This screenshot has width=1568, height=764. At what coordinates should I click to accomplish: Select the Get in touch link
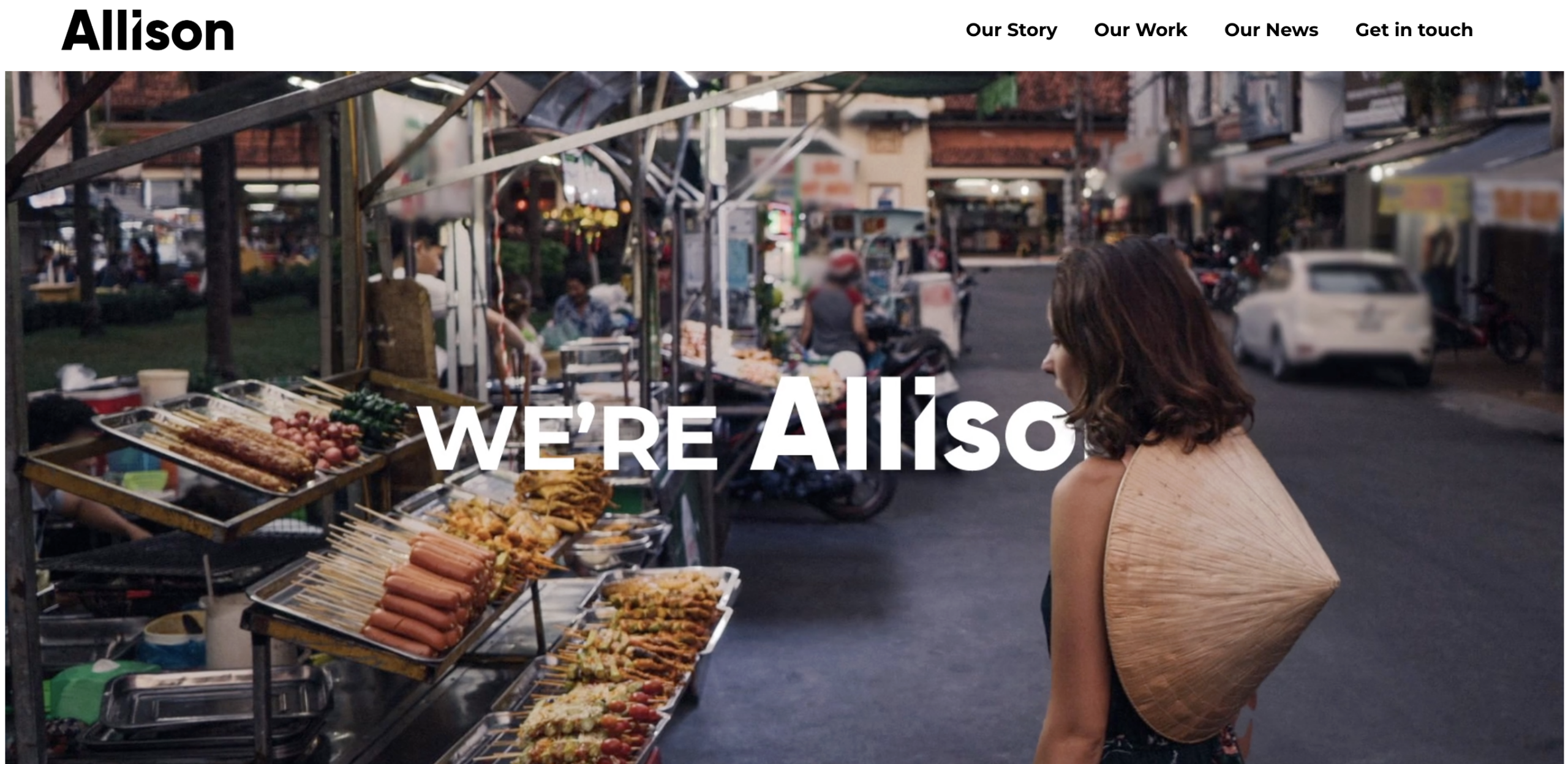point(1414,30)
